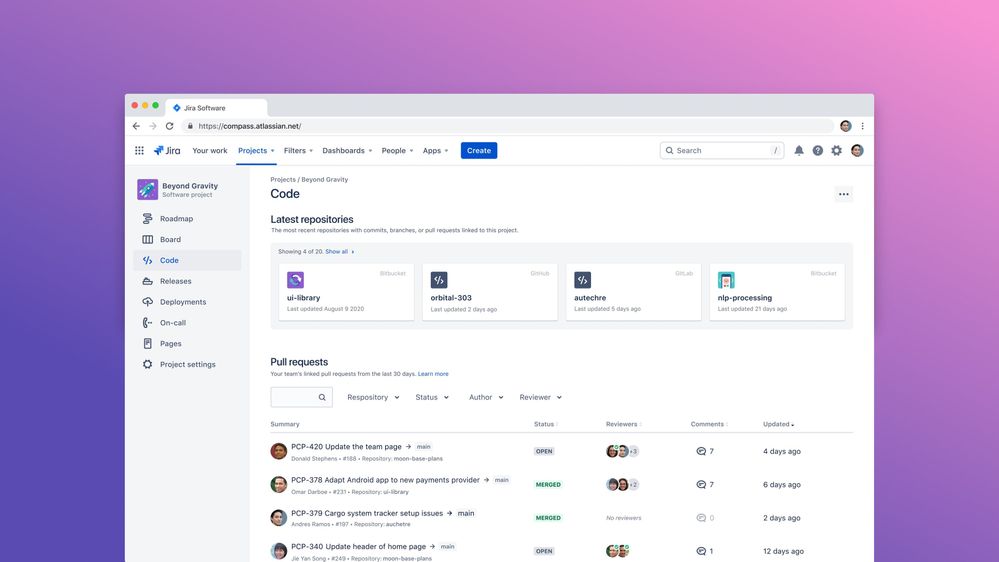The image size is (999, 562).
Task: Open Roadmap in the sidebar
Action: (x=187, y=219)
